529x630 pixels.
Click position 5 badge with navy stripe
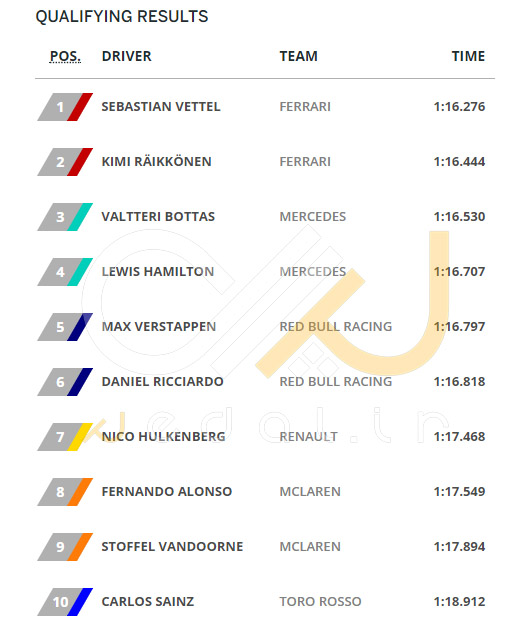[65, 327]
